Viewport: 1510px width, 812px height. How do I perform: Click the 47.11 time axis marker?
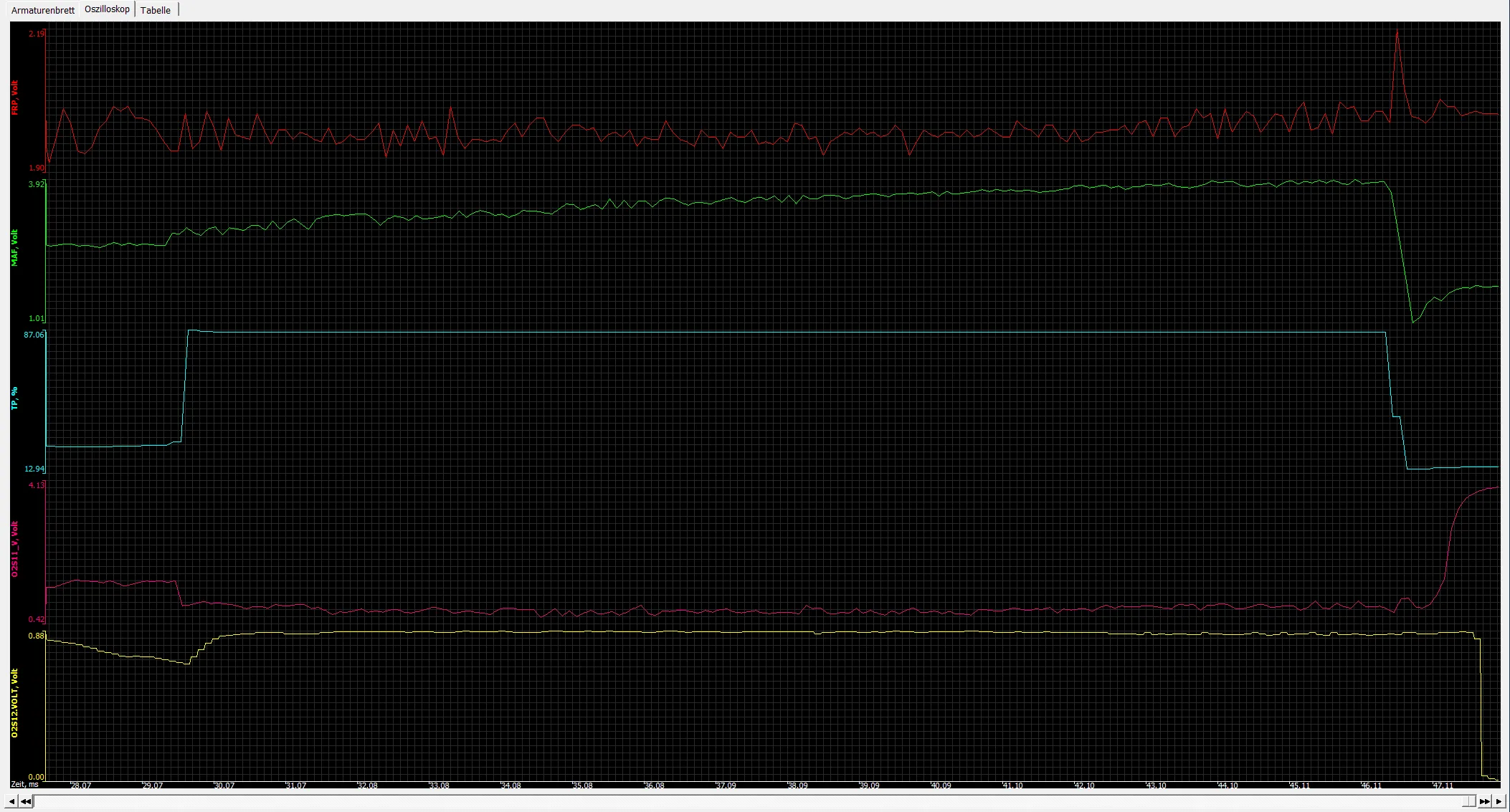coord(1443,785)
